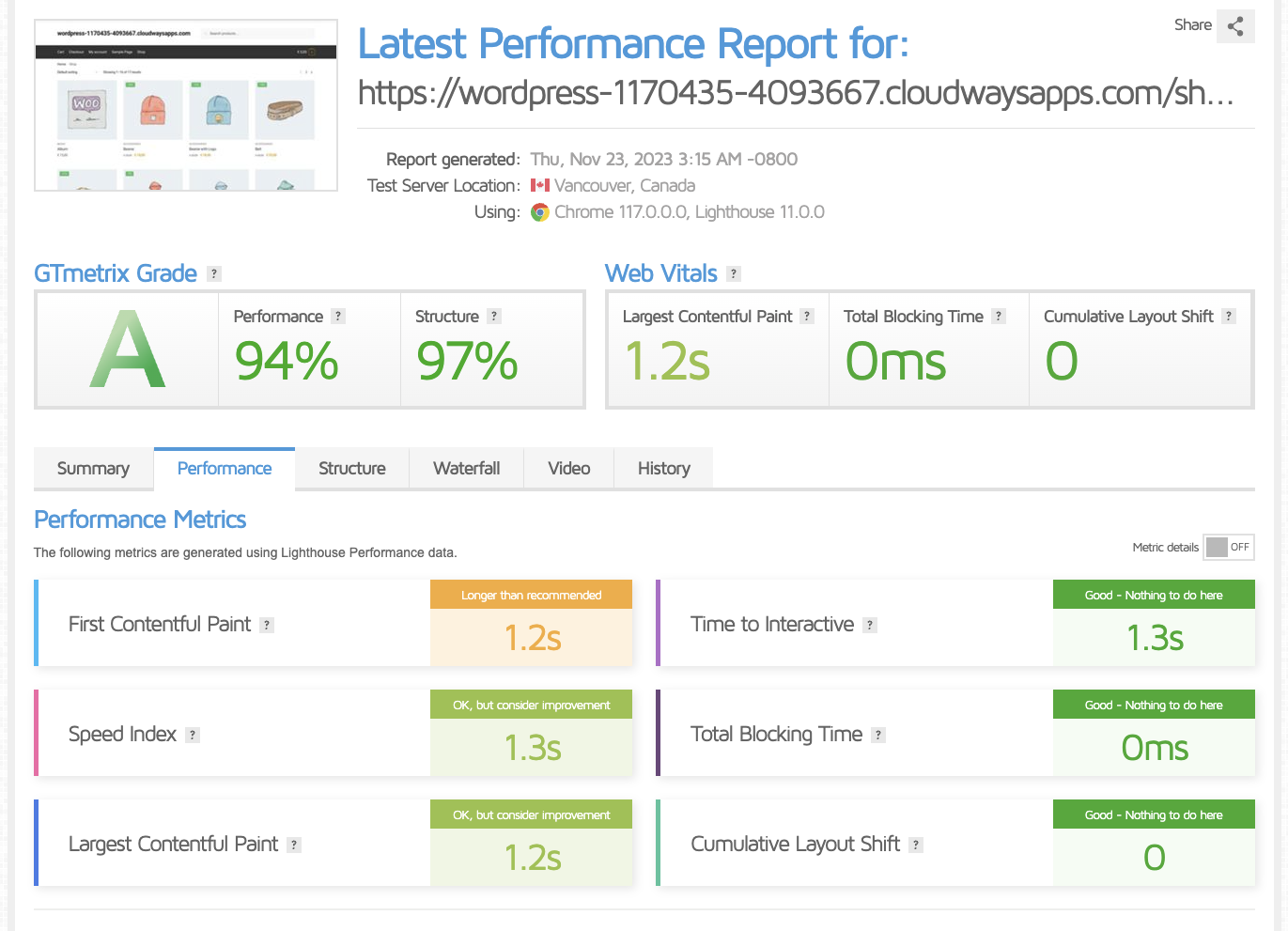Click the Time to Interactive 1.3s value
Image resolution: width=1288 pixels, height=931 pixels.
pos(1155,639)
